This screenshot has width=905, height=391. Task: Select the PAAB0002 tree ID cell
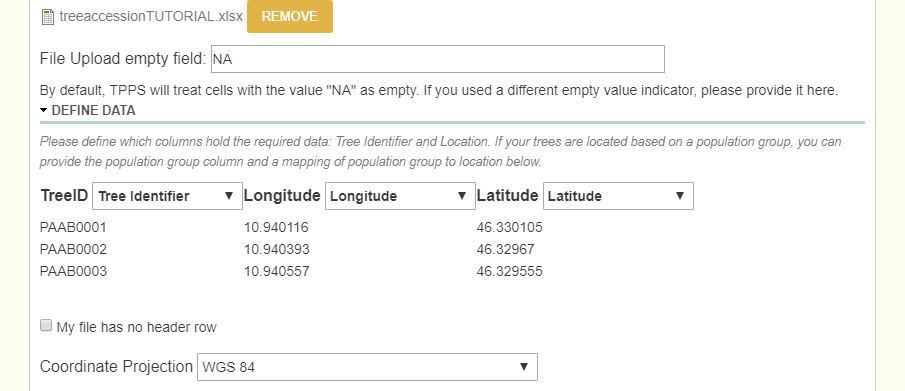pos(73,250)
